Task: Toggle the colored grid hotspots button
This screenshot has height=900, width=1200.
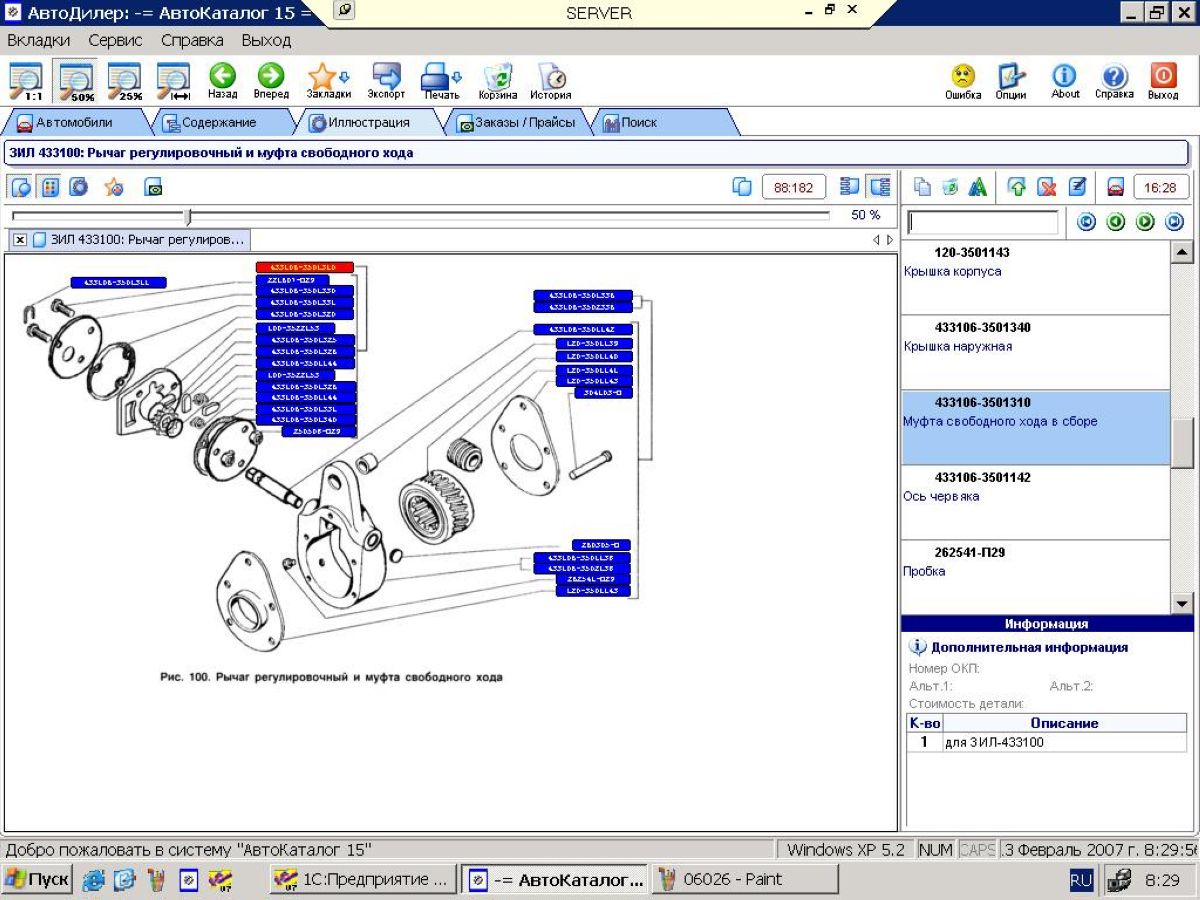Action: (50, 187)
